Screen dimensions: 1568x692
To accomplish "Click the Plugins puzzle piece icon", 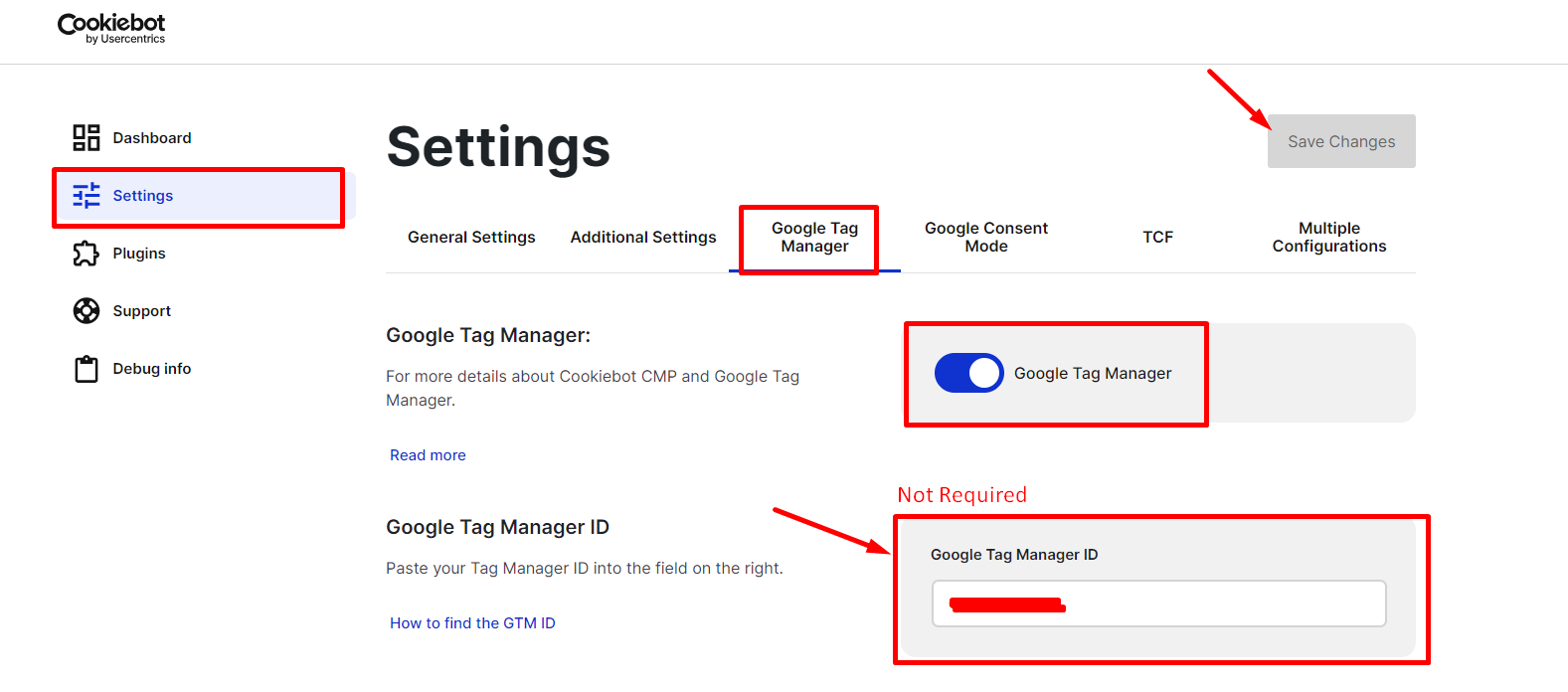I will pos(87,254).
